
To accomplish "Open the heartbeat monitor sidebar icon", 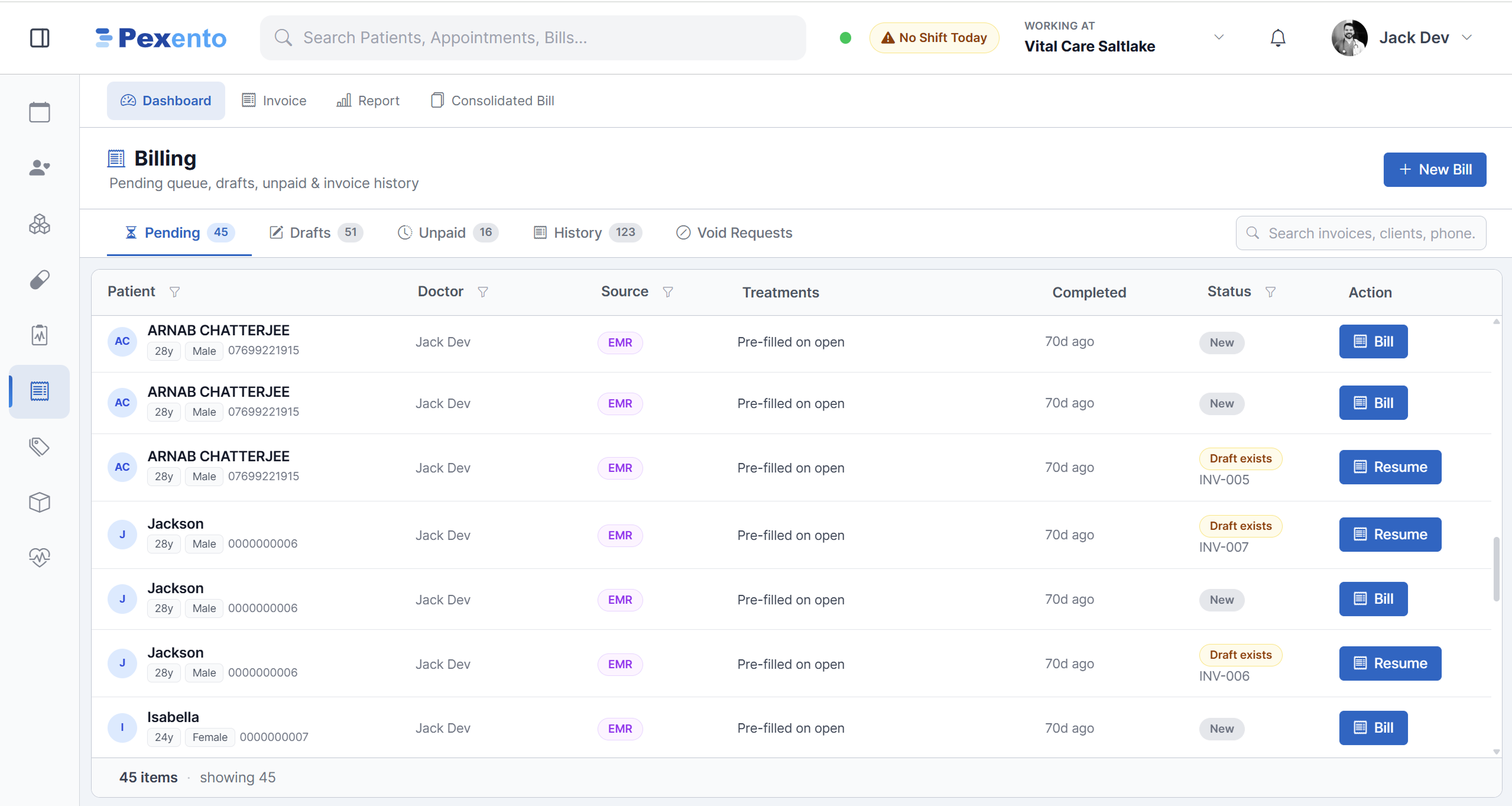I will tap(40, 557).
